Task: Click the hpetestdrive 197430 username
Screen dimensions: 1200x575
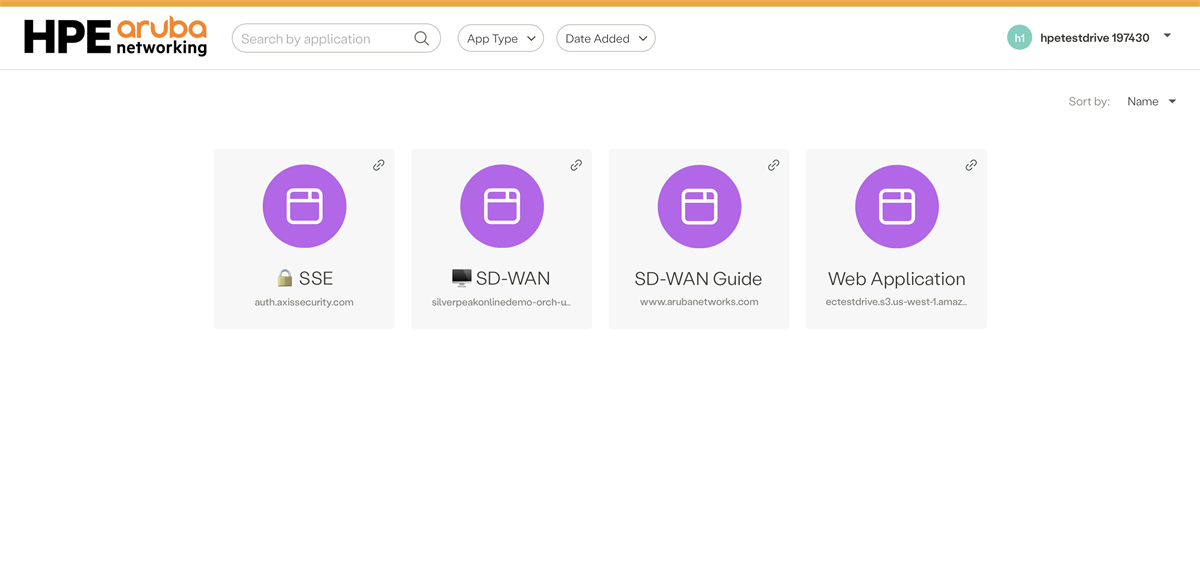Action: tap(1095, 38)
